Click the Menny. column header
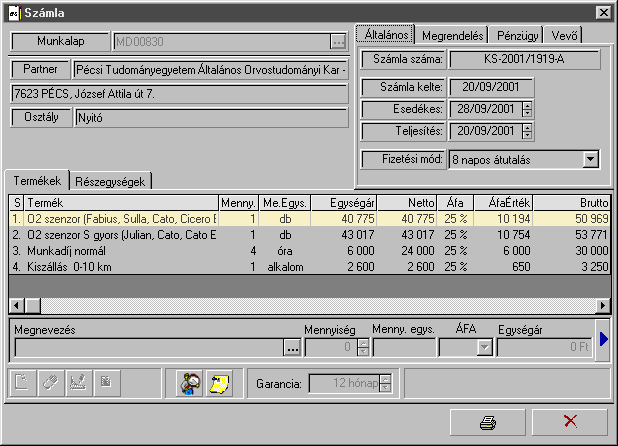Image resolution: width=618 pixels, height=446 pixels. 238,203
